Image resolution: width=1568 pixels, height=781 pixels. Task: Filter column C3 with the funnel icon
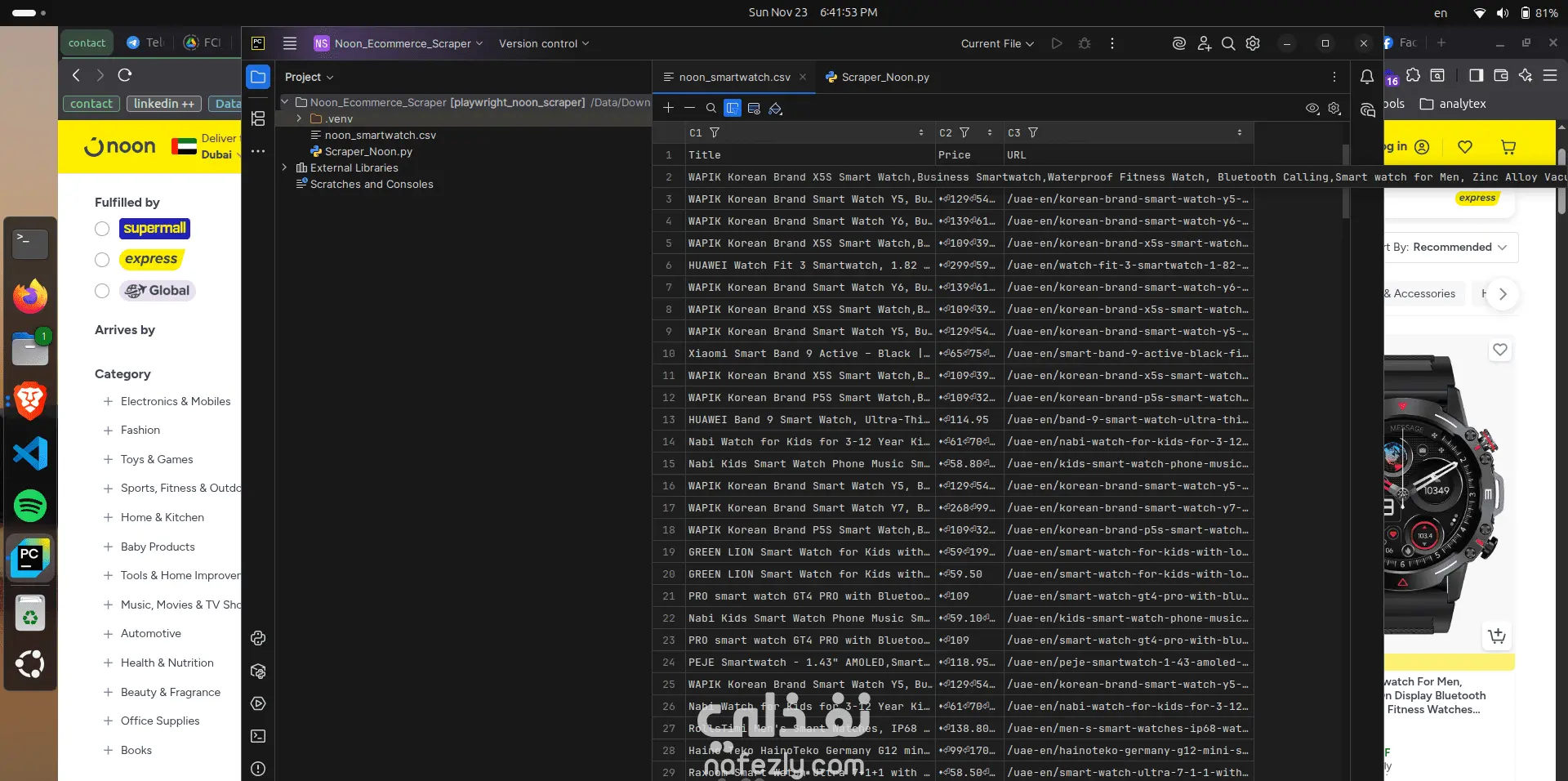[1033, 132]
